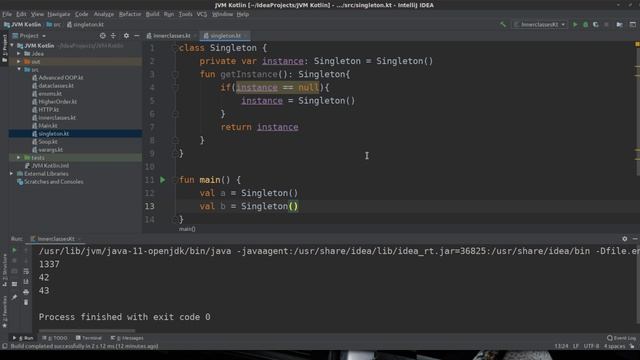This screenshot has height=360, width=640.
Task: Toggle scroll to end in Run console
Action: (x=26, y=282)
